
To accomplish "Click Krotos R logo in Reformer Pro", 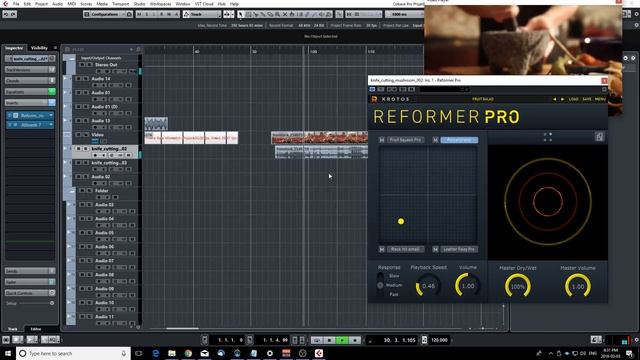I will [x=374, y=99].
